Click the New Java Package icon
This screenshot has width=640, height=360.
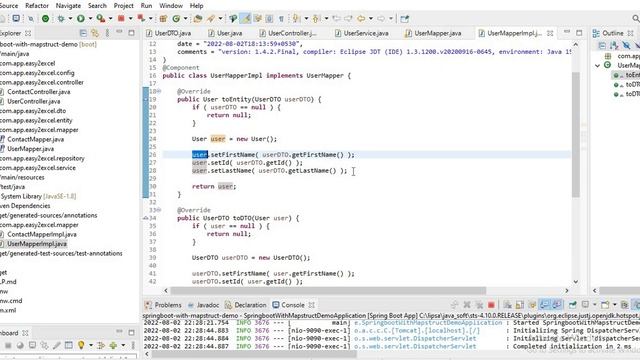click(163, 18)
